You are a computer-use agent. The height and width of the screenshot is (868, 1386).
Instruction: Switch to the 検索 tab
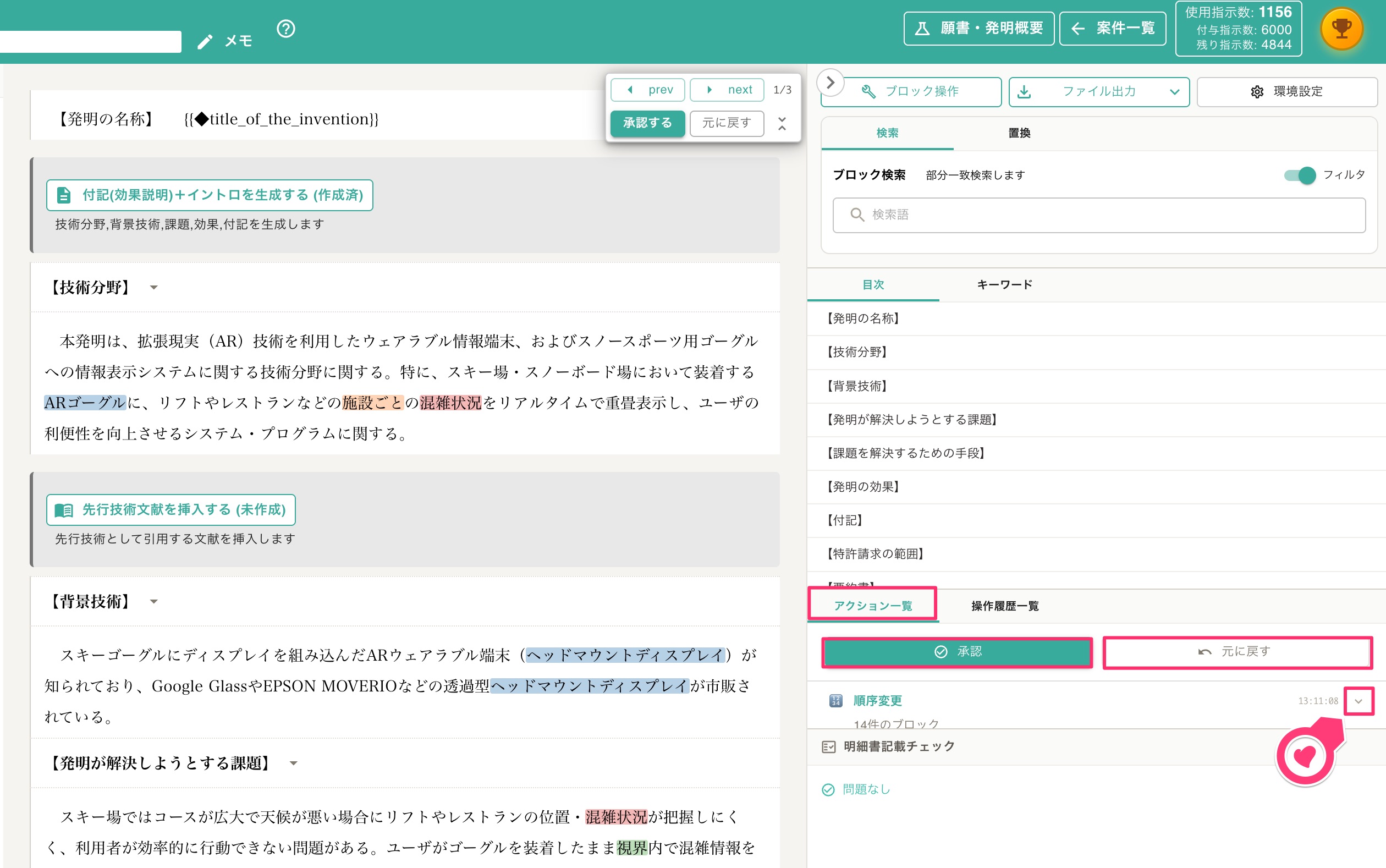(x=887, y=133)
